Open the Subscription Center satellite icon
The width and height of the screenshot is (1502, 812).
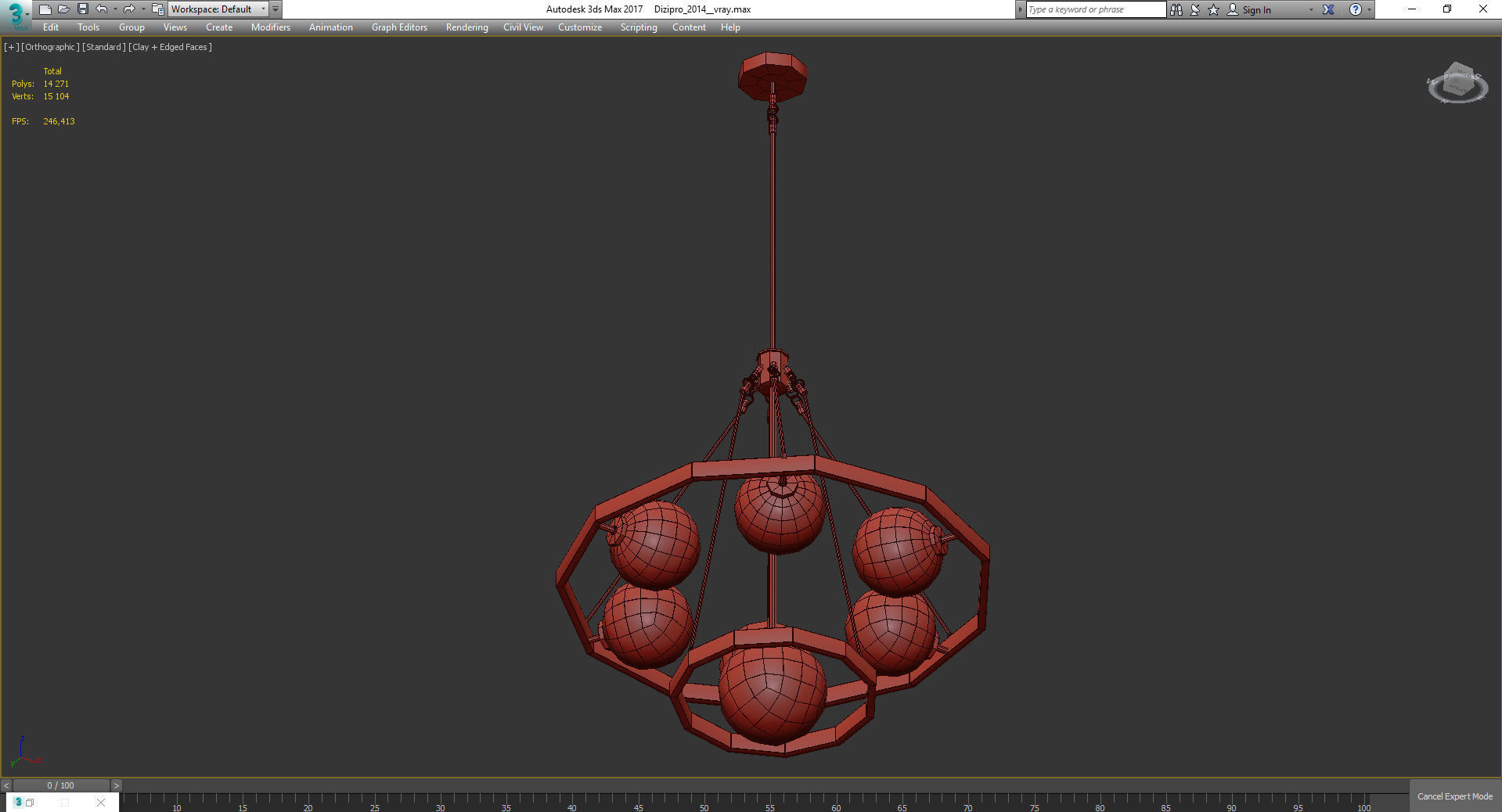click(1195, 9)
